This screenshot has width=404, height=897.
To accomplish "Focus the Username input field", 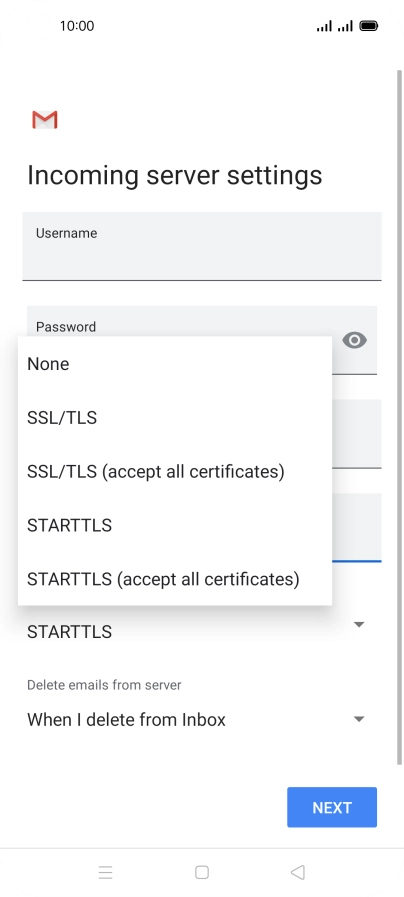I will (201, 247).
